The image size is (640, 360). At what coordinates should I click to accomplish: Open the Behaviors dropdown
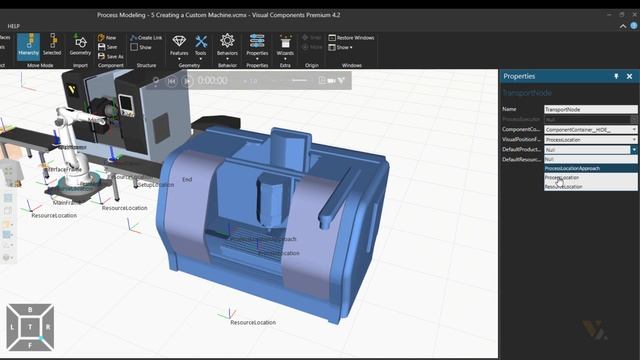[227, 47]
